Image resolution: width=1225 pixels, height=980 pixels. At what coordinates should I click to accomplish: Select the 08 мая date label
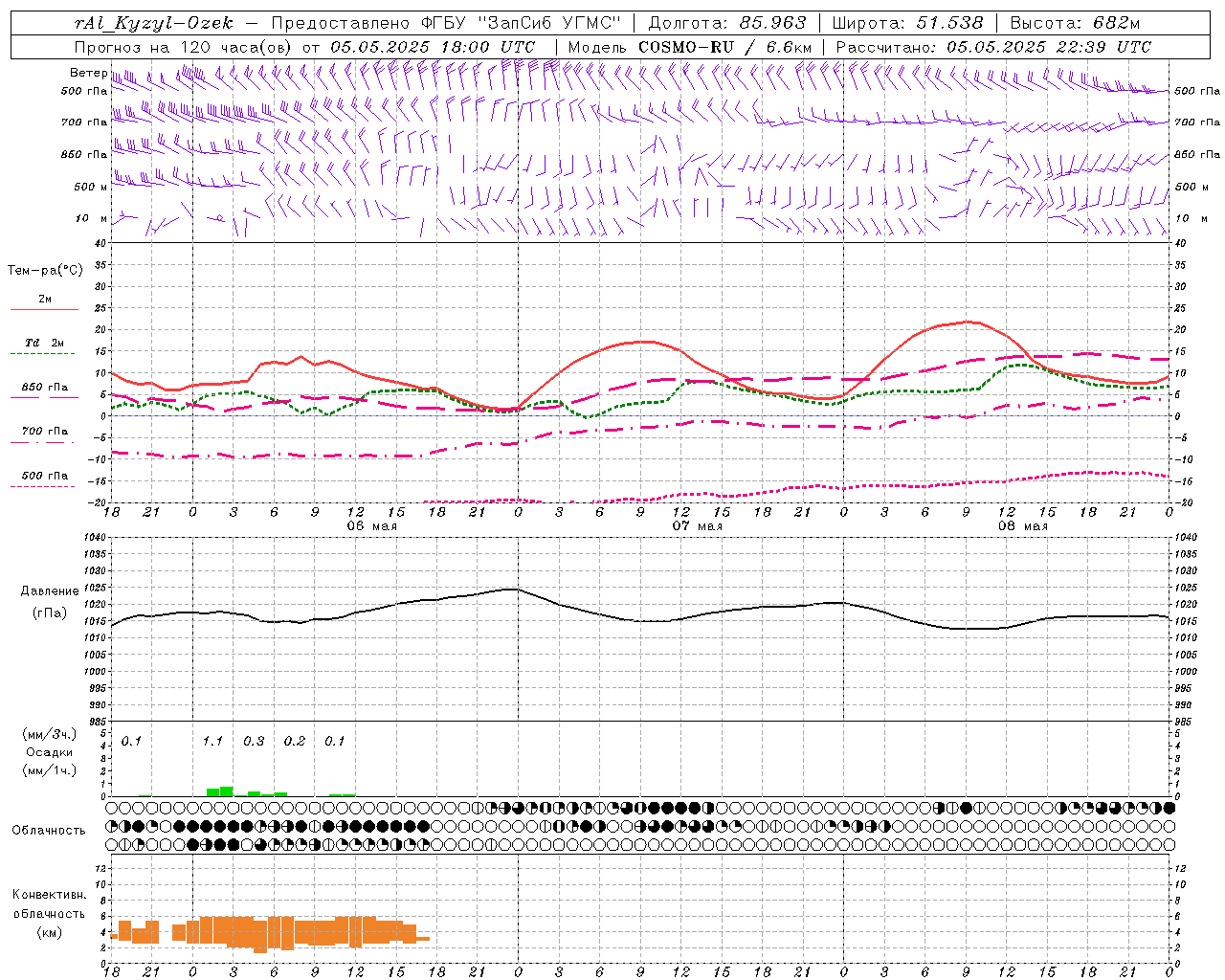1023,525
